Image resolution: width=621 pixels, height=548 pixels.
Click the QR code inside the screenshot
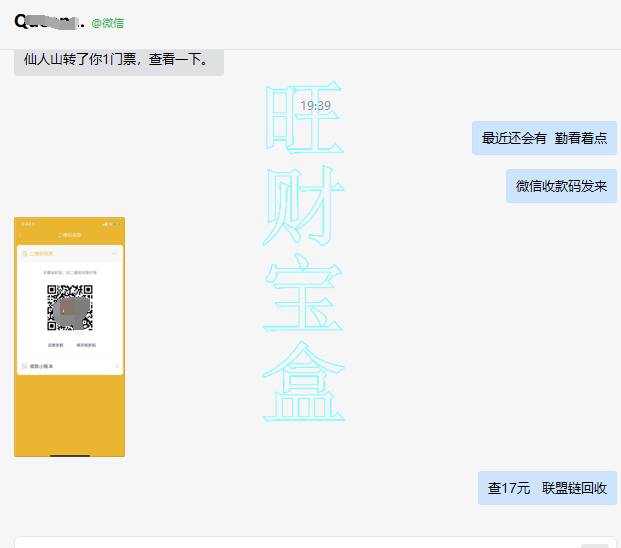[x=70, y=308]
